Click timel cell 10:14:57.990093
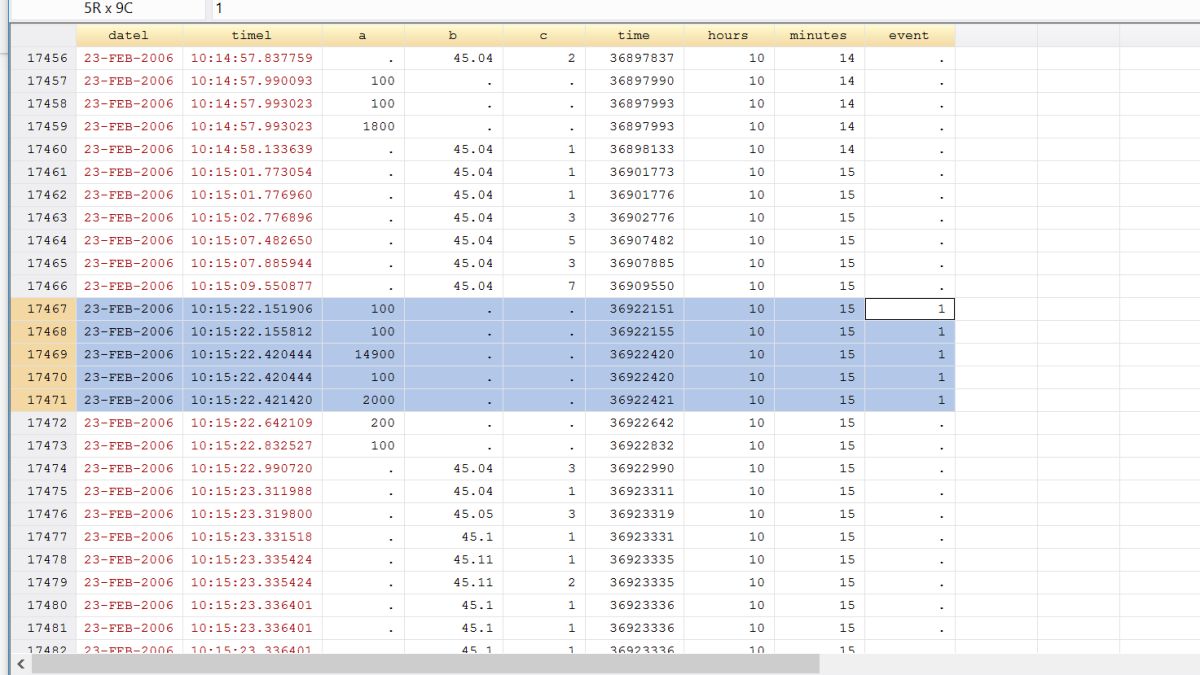 (251, 81)
